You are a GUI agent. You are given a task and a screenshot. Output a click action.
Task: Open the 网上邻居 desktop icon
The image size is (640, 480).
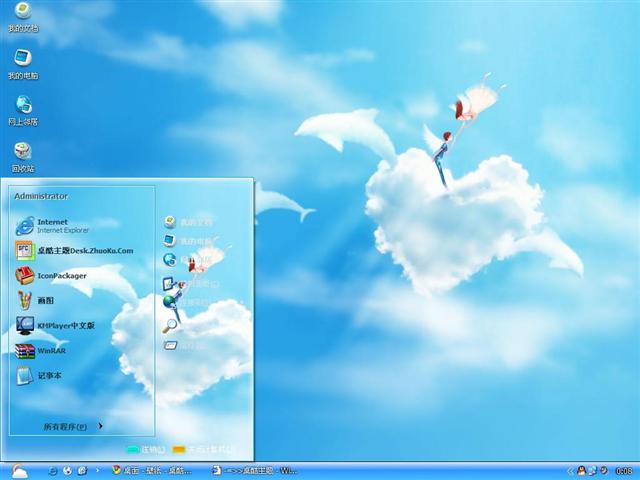click(x=23, y=110)
